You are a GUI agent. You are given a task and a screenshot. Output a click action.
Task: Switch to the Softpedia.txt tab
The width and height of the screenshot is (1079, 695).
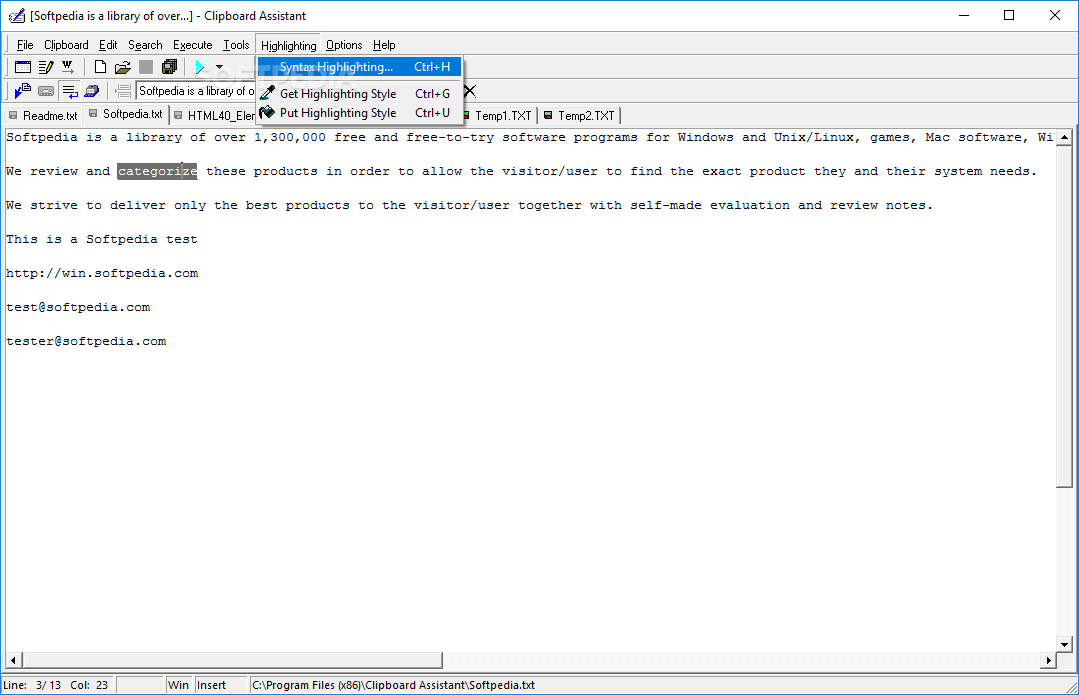[x=126, y=114]
